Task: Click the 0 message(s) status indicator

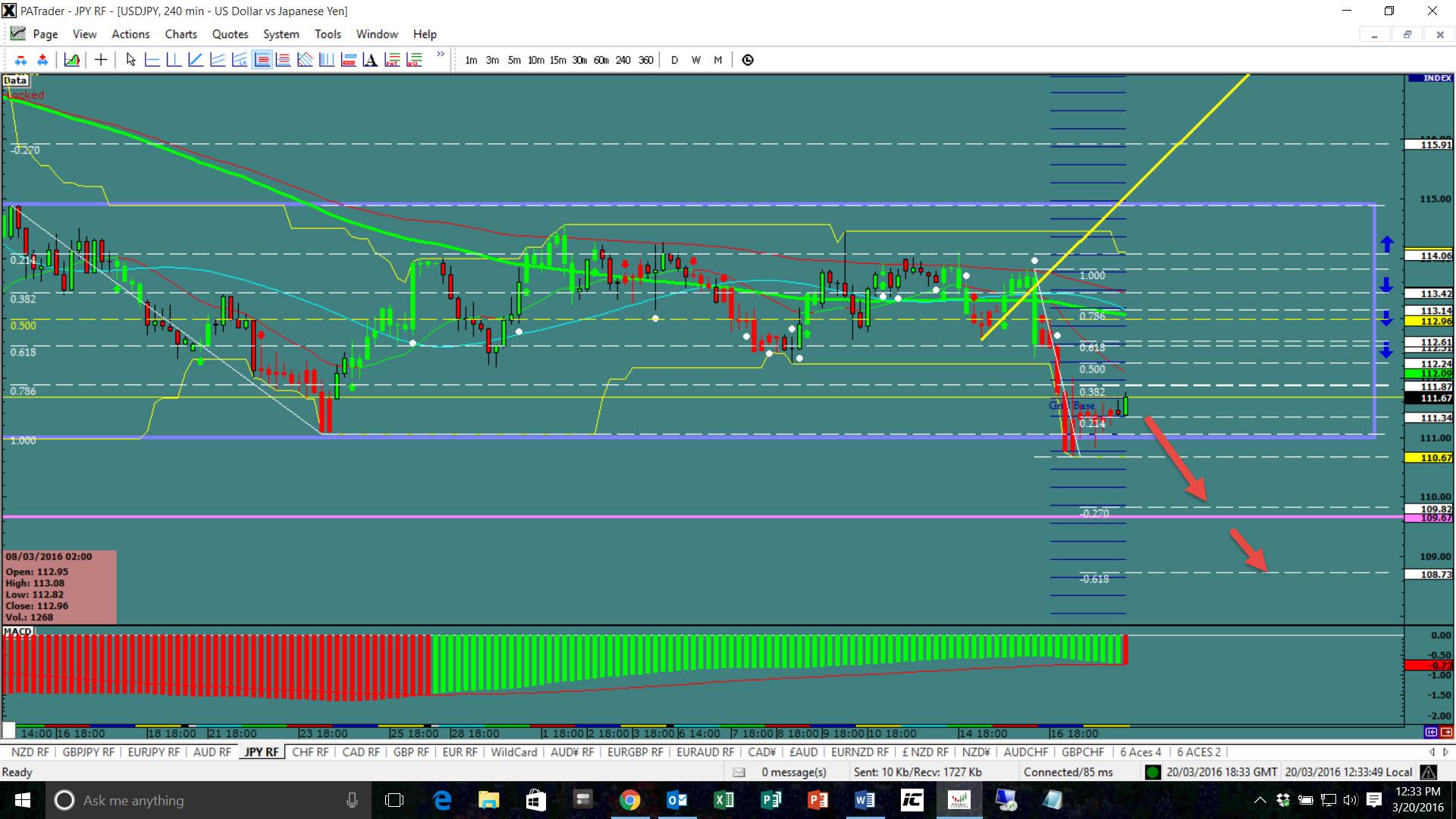Action: click(793, 772)
